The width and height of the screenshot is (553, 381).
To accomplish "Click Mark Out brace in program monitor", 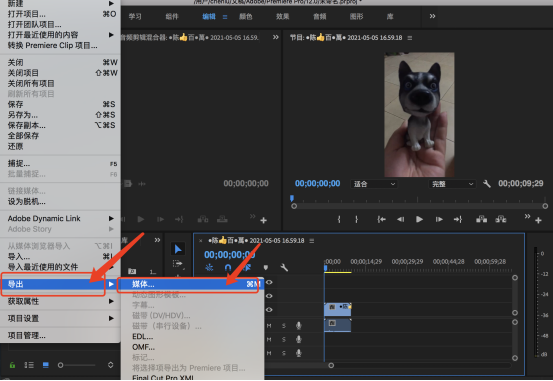I will pyautogui.click(x=357, y=219).
